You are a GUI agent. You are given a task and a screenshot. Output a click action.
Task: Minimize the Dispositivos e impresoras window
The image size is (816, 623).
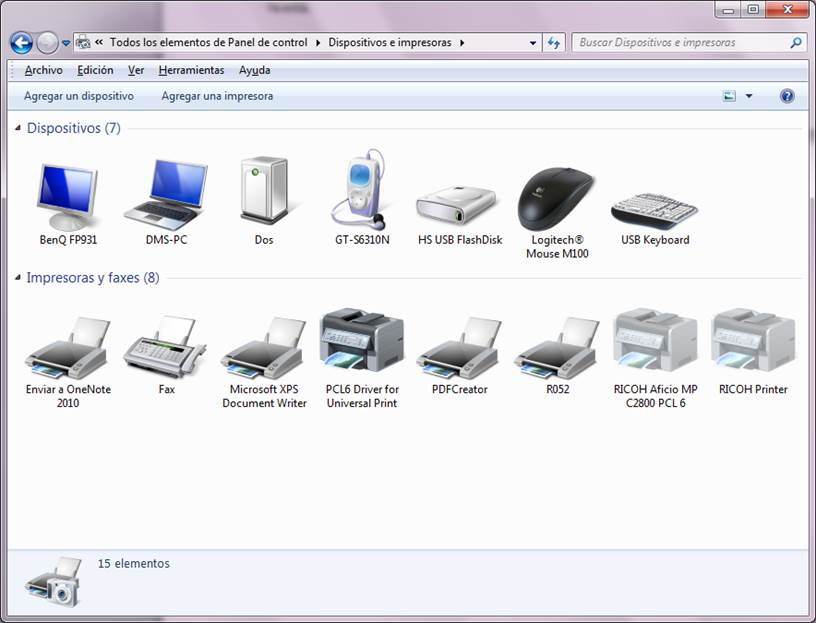click(729, 9)
